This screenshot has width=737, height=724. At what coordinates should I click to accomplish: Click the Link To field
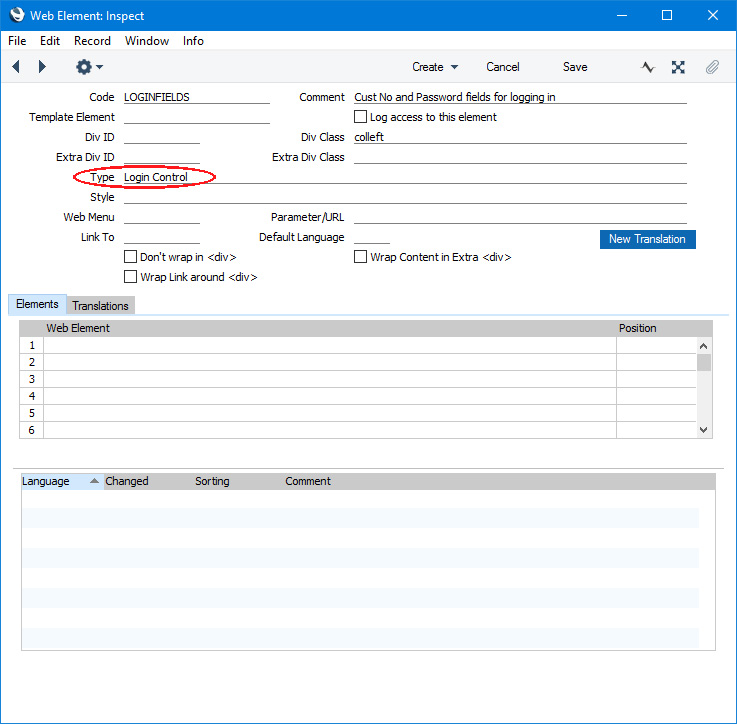tap(162, 237)
